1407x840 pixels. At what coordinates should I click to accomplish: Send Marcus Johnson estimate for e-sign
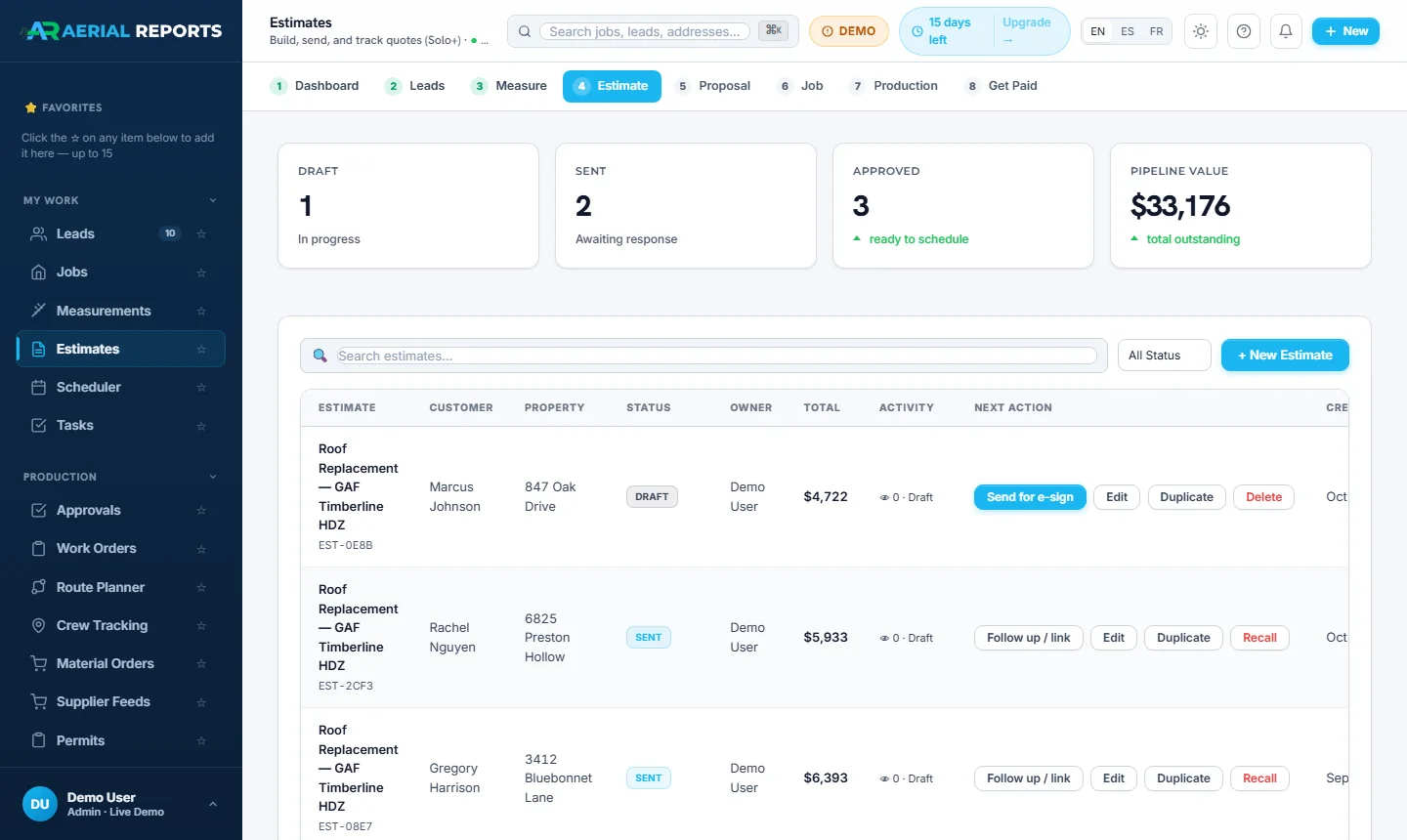click(1030, 497)
